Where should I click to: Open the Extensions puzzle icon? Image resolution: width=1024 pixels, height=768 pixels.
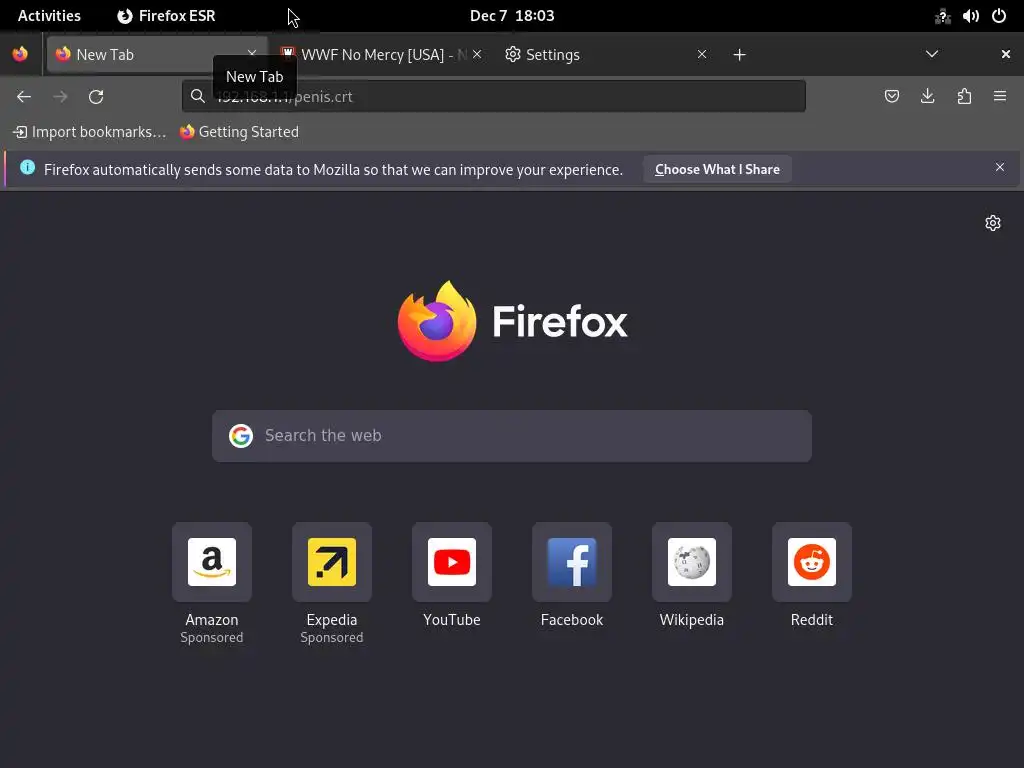(964, 97)
